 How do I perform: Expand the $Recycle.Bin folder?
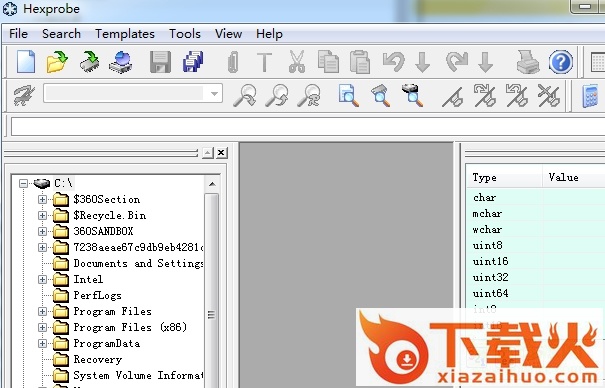pos(42,215)
